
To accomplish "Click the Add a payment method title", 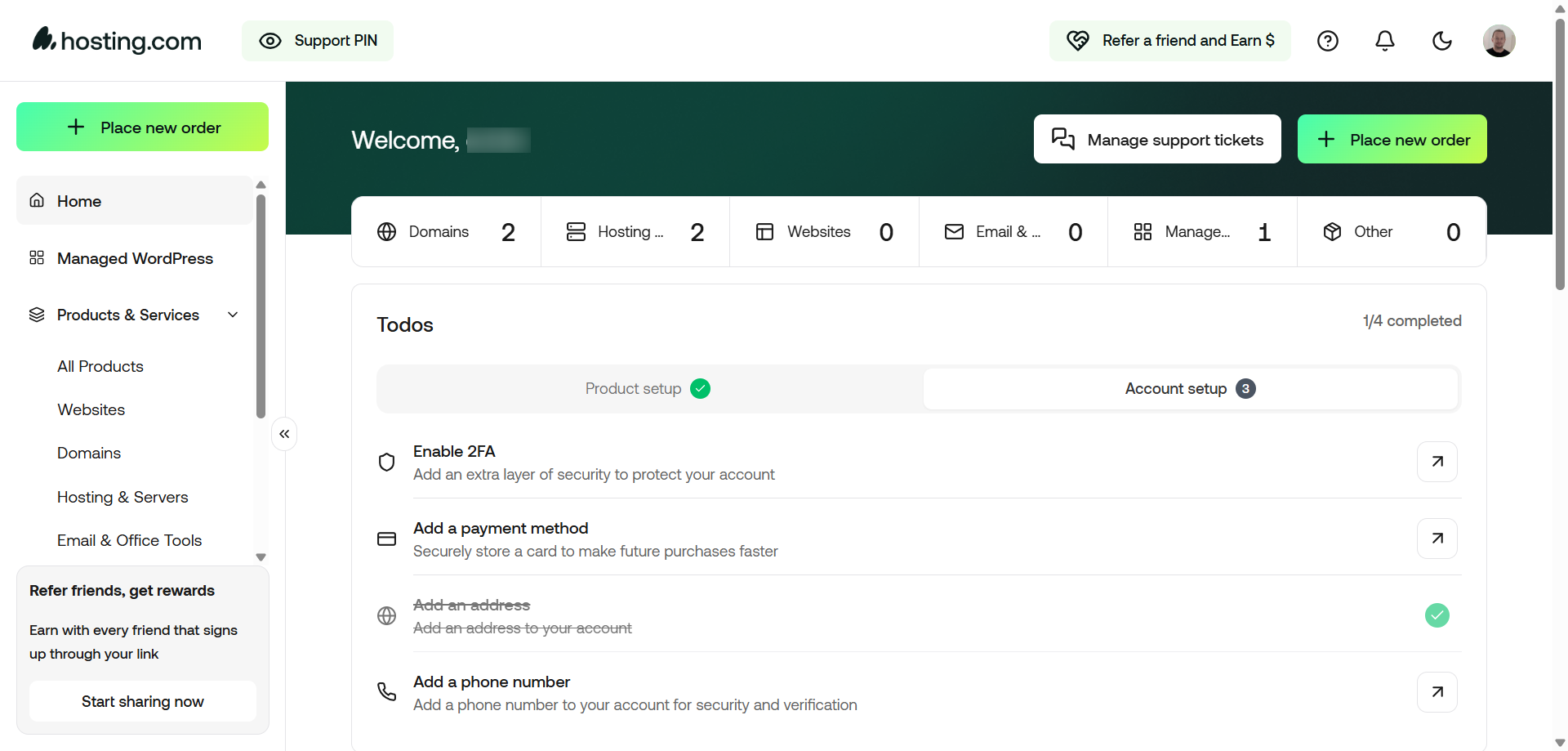I will coord(501,528).
